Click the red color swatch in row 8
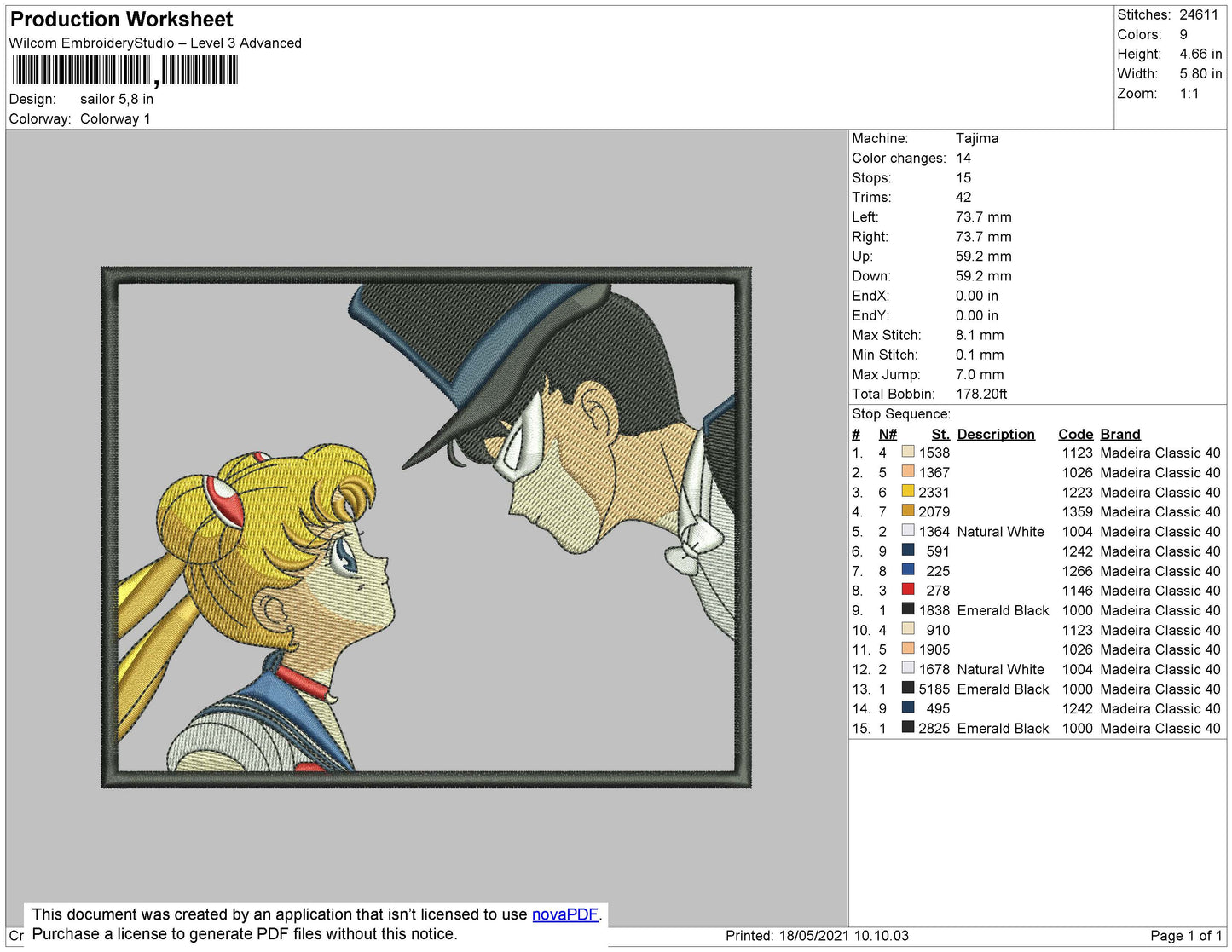The image size is (1232, 952). [908, 589]
